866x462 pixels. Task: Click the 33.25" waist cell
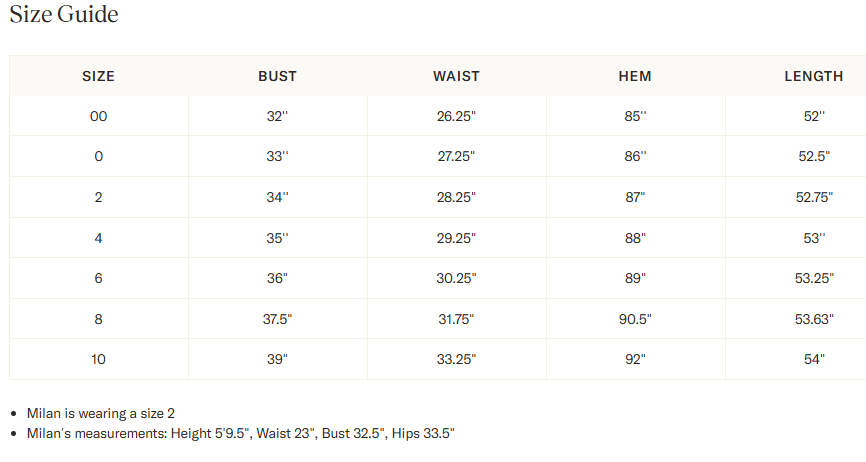pyautogui.click(x=456, y=359)
